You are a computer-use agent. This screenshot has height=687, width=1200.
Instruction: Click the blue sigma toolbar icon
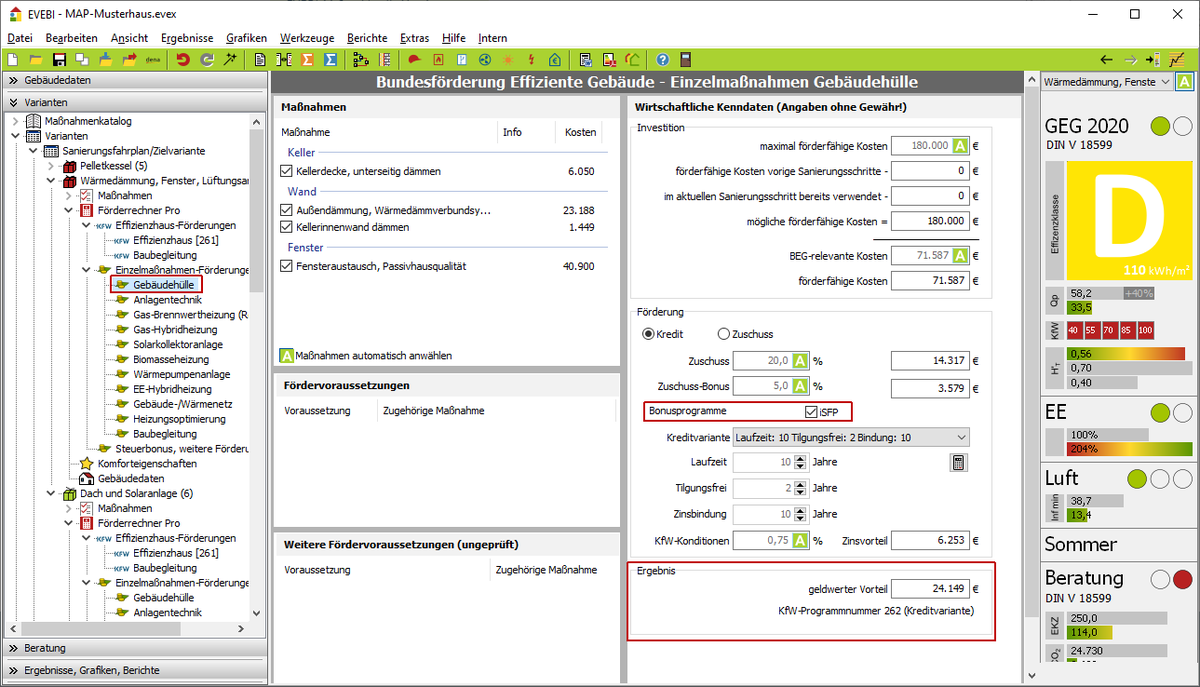click(330, 60)
